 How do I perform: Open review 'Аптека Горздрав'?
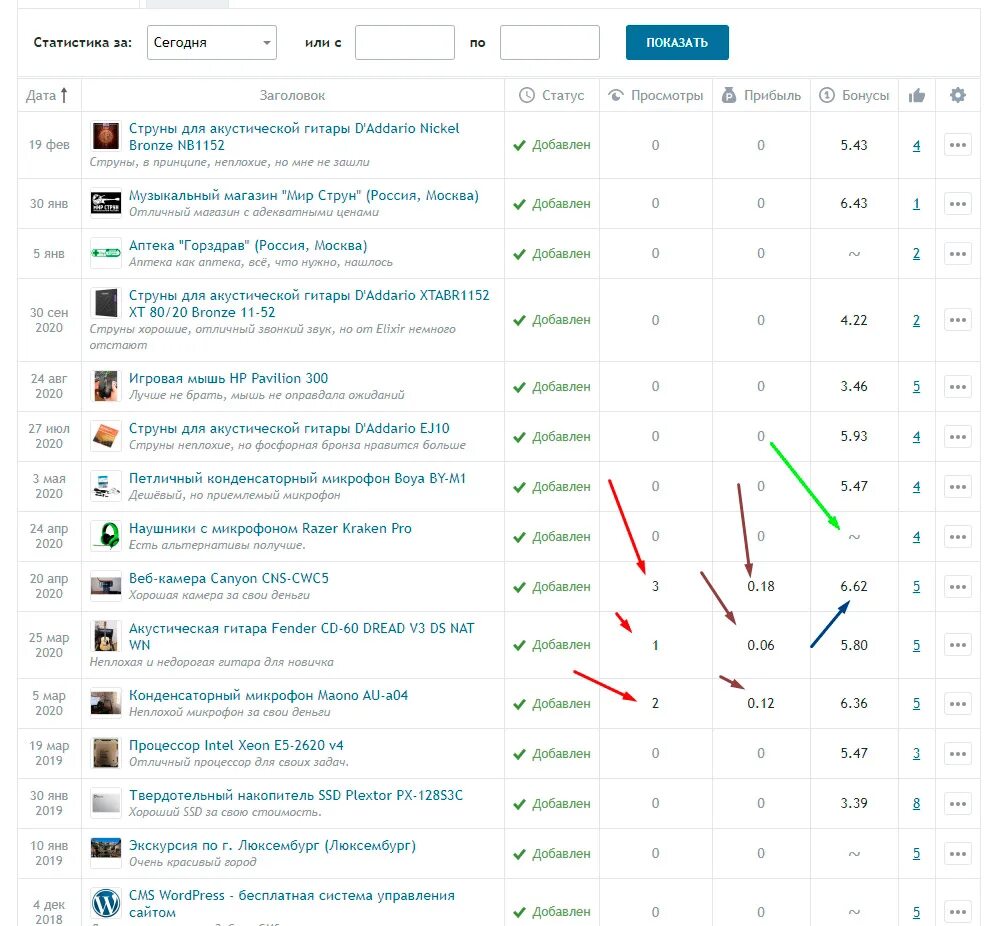(248, 245)
